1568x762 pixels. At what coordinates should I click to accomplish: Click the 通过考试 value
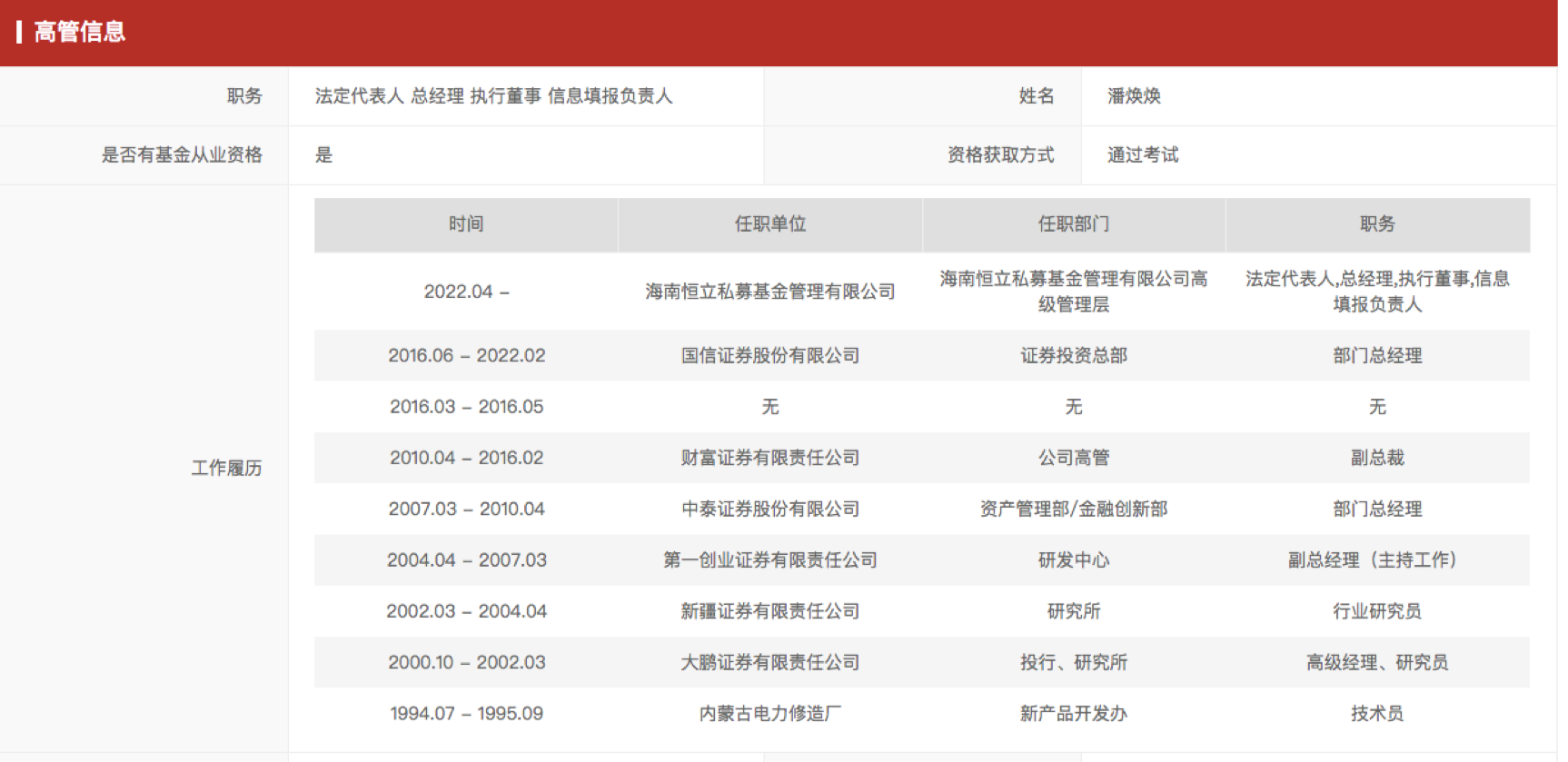[x=1143, y=154]
